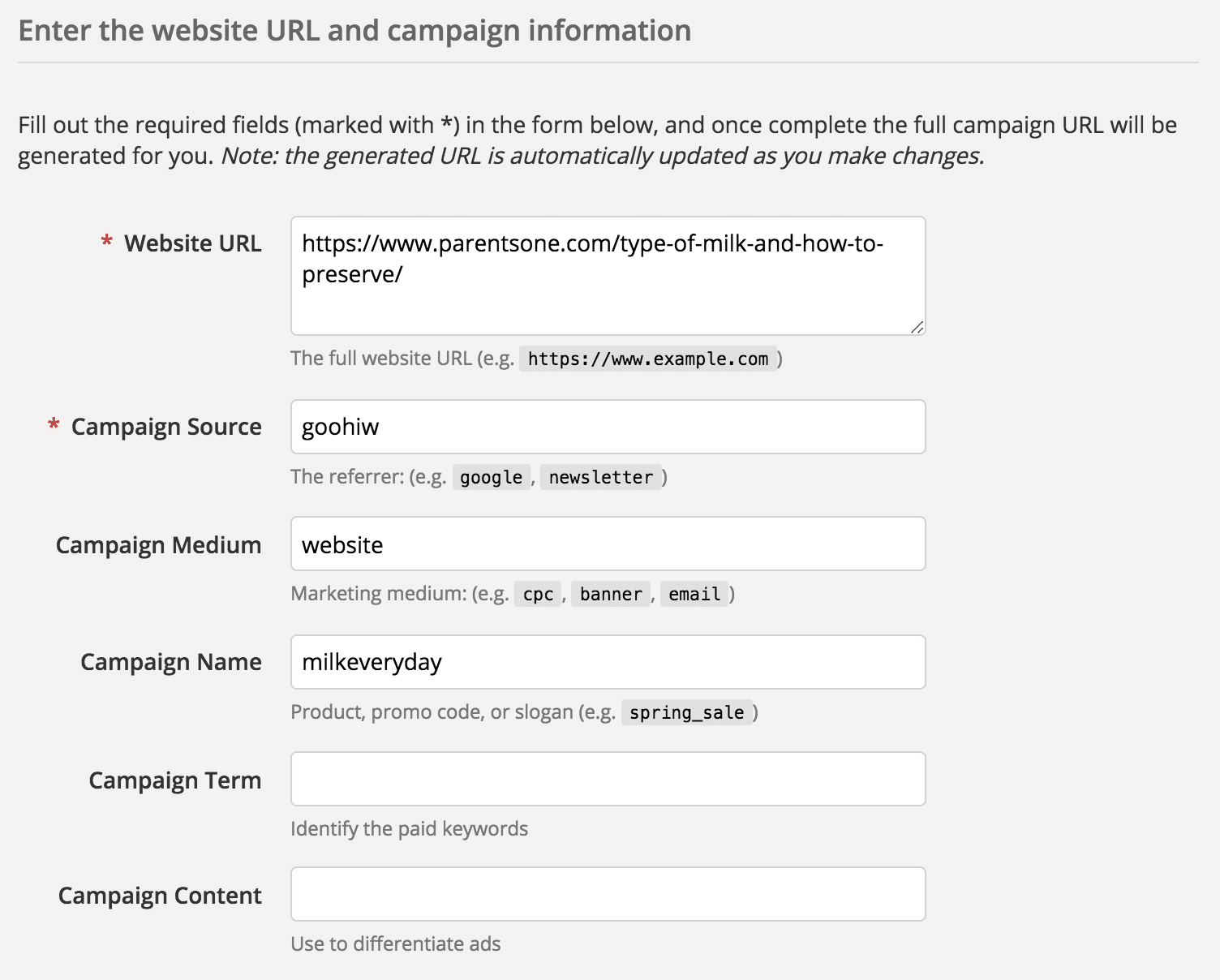Click the 'banner' example code tag
The image size is (1220, 980).
pyautogui.click(x=611, y=594)
